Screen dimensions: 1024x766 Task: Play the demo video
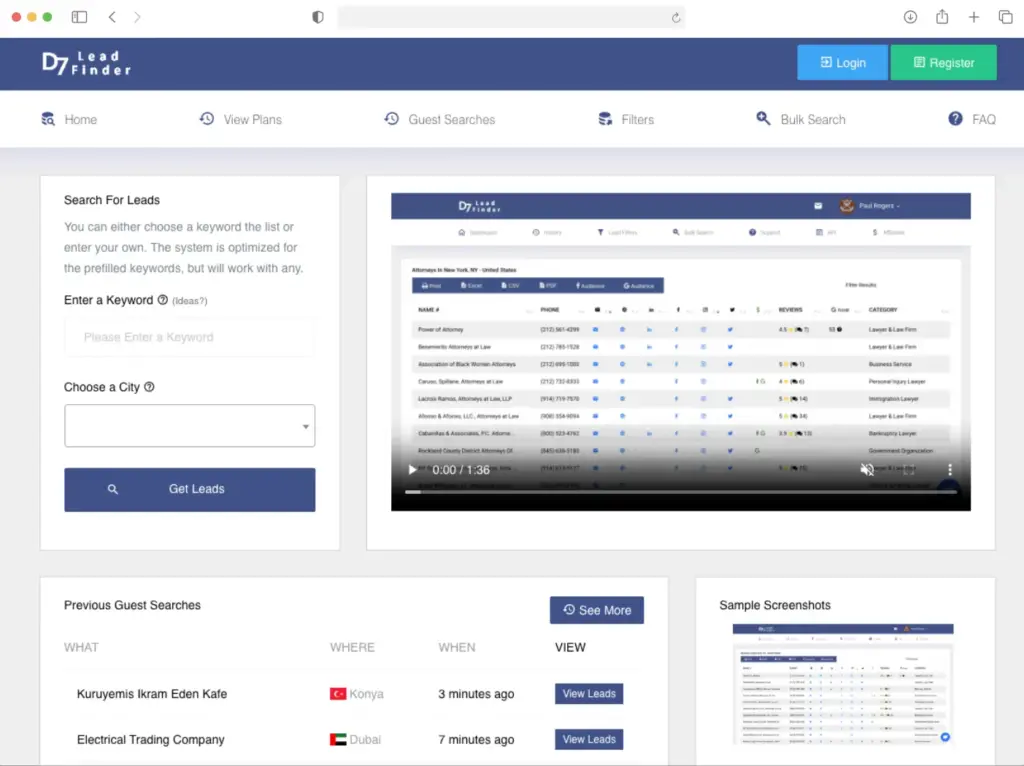click(x=412, y=470)
